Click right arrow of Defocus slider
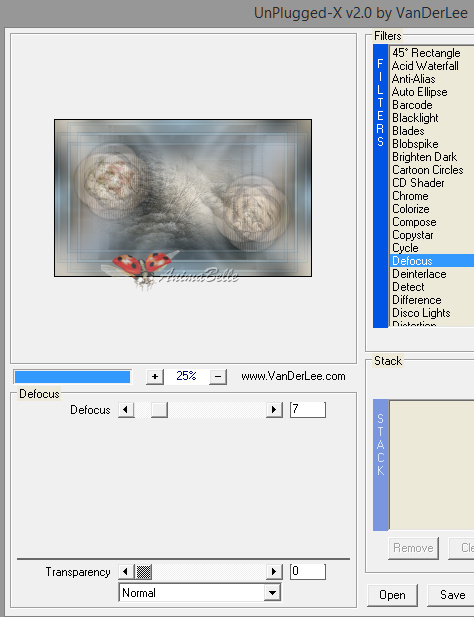474x617 pixels. click(274, 410)
